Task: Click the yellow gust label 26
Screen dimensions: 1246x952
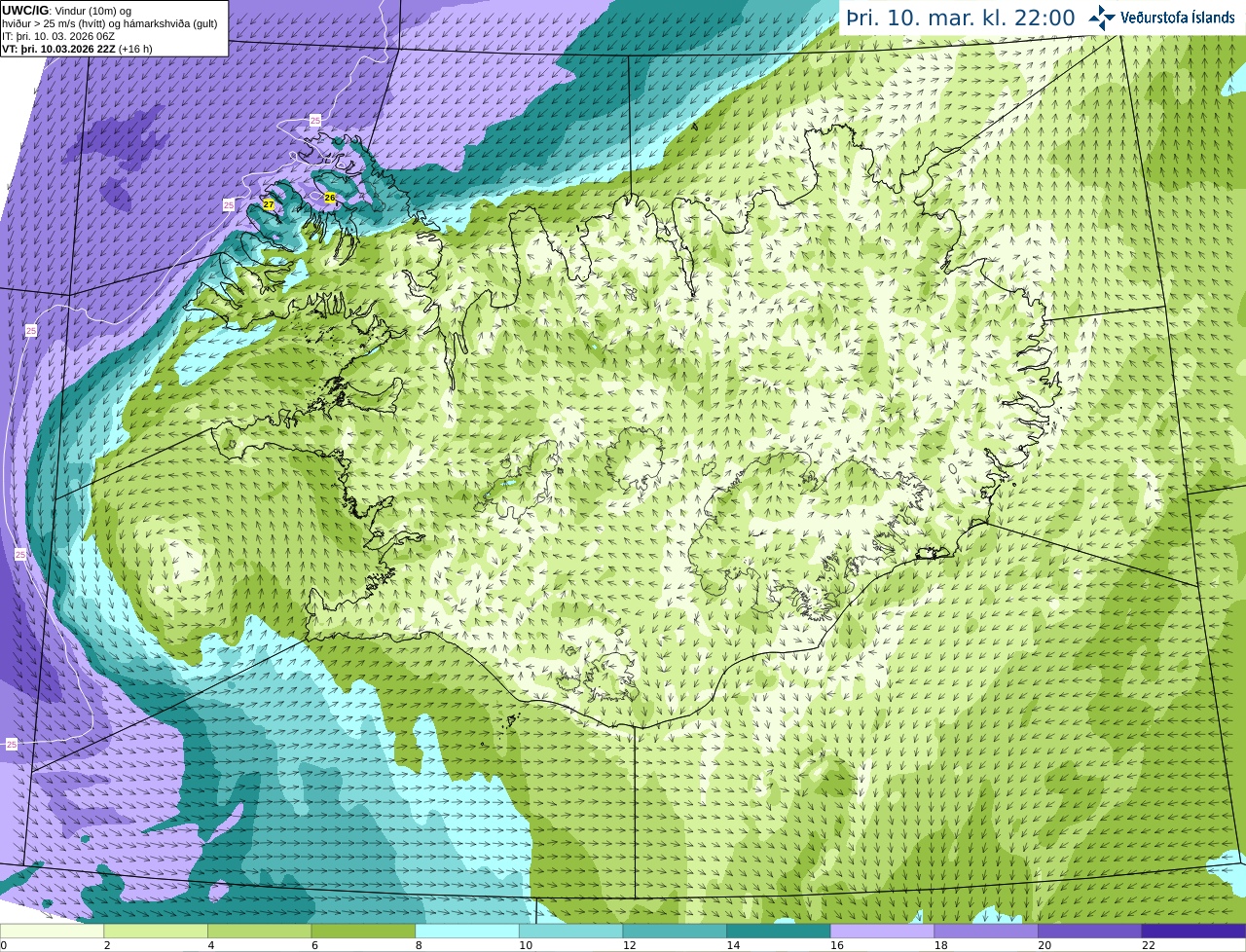Action: pyautogui.click(x=330, y=198)
